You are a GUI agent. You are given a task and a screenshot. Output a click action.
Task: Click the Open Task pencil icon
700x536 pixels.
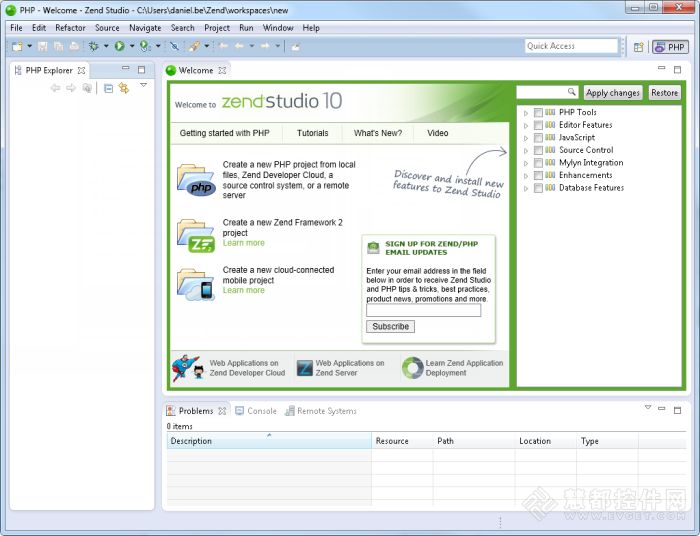[x=194, y=46]
